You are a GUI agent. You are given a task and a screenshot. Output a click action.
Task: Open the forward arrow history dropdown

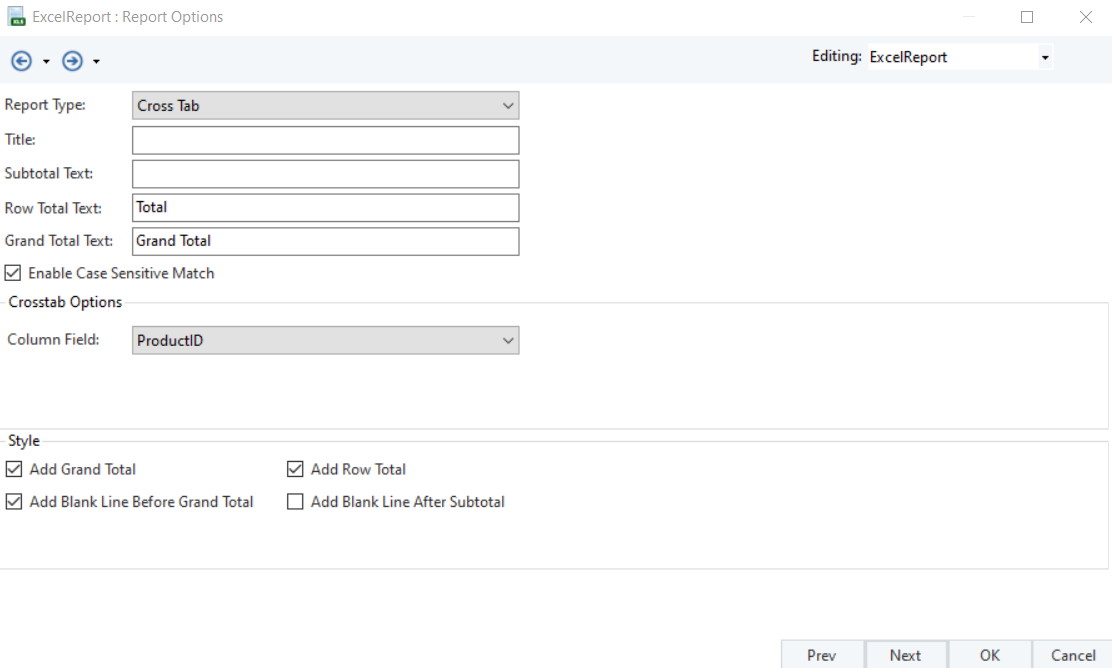(x=96, y=62)
